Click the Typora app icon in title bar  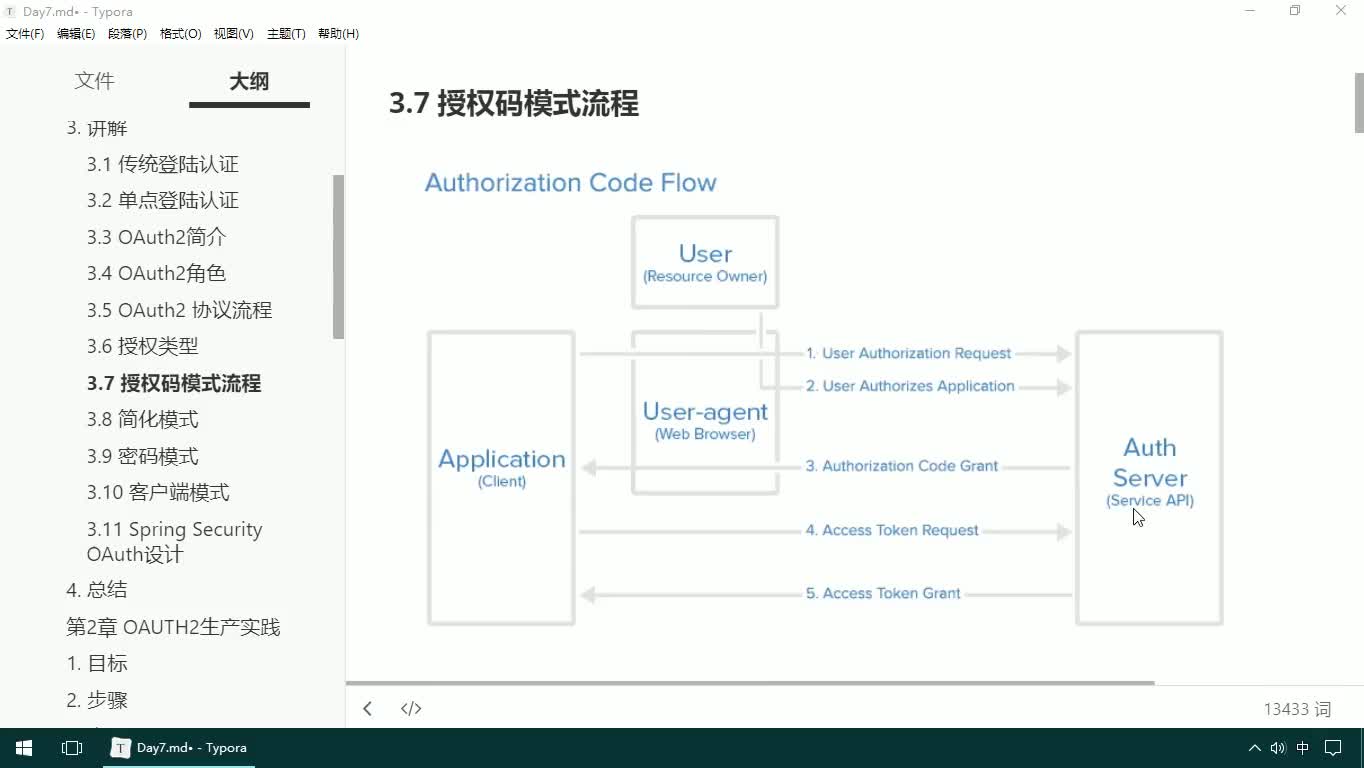10,11
